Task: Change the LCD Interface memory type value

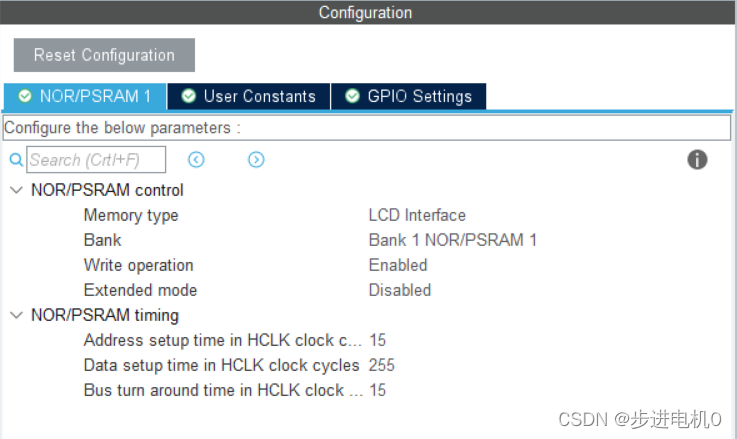Action: pyautogui.click(x=417, y=215)
